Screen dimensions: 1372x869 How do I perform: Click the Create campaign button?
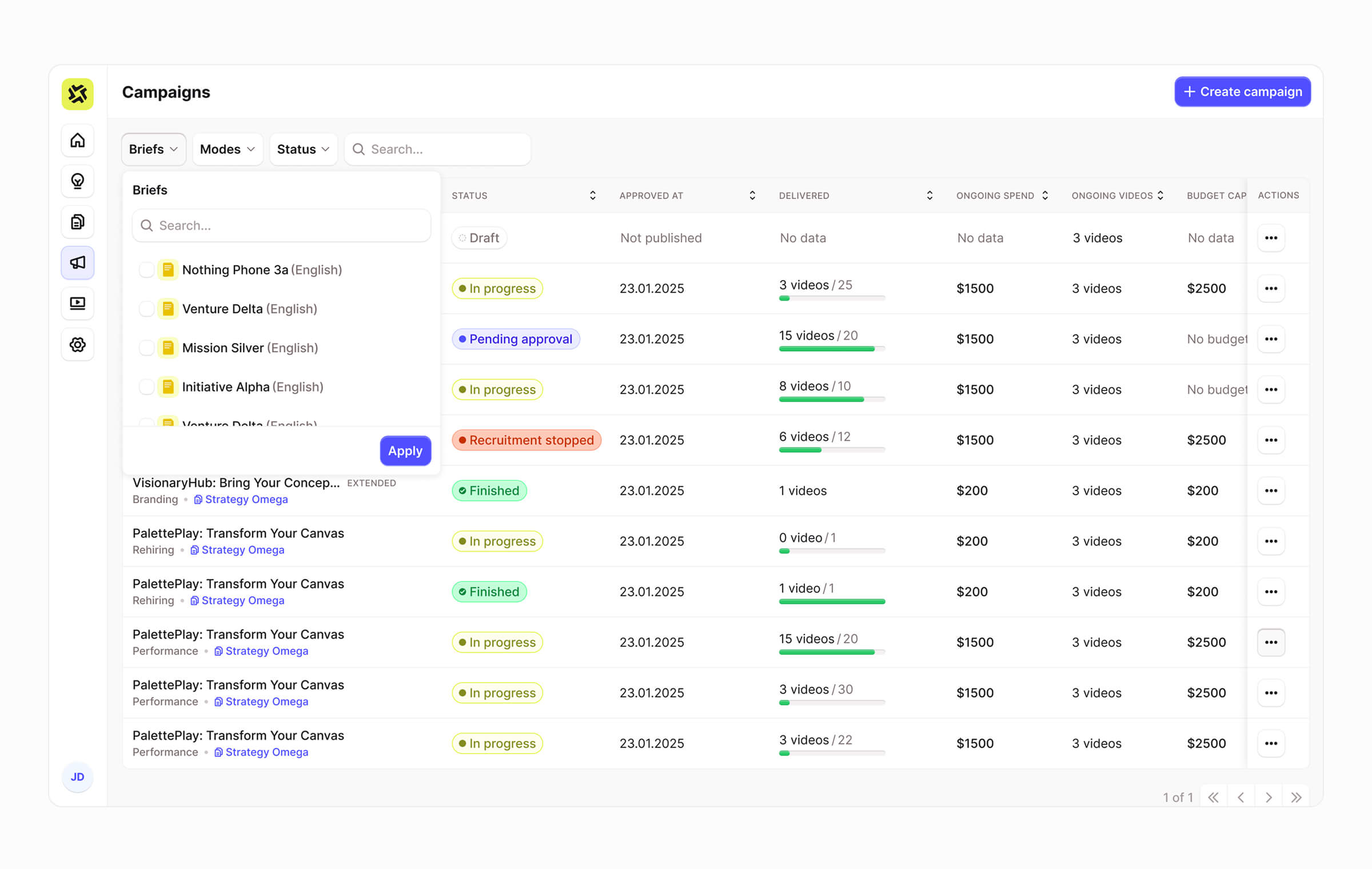click(1242, 91)
